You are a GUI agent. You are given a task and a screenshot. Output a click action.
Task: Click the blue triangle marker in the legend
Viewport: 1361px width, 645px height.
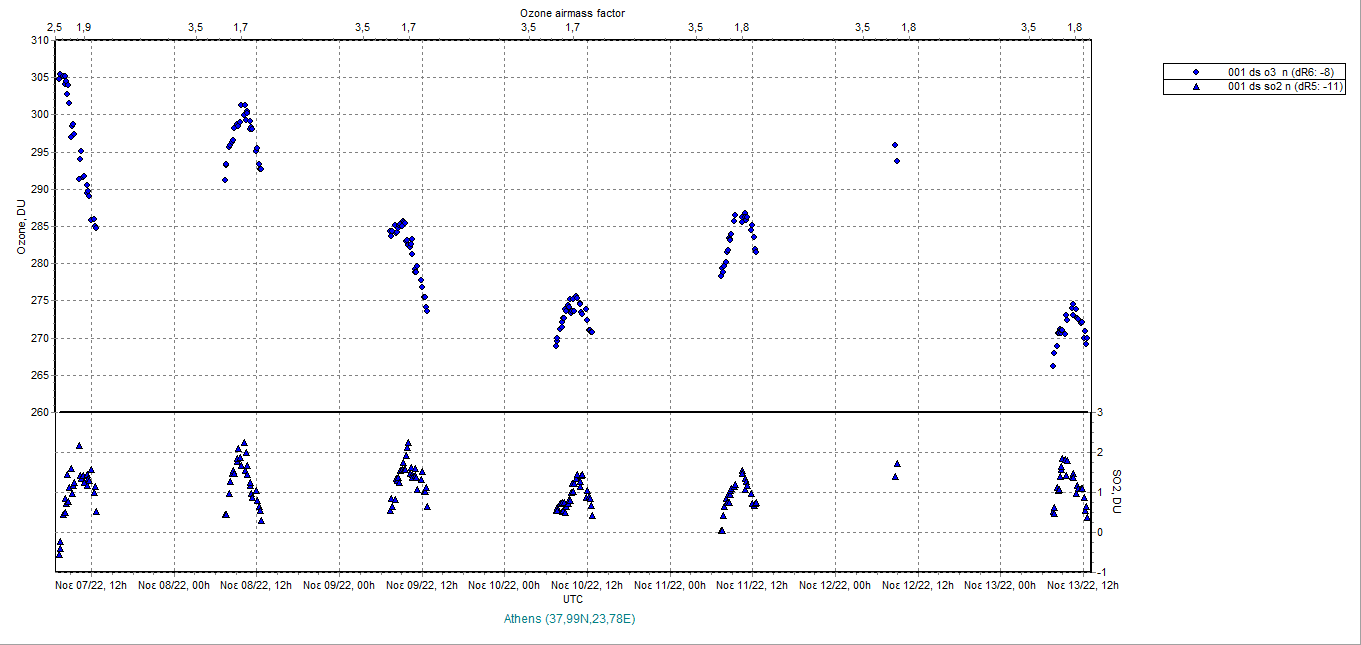tap(1195, 87)
